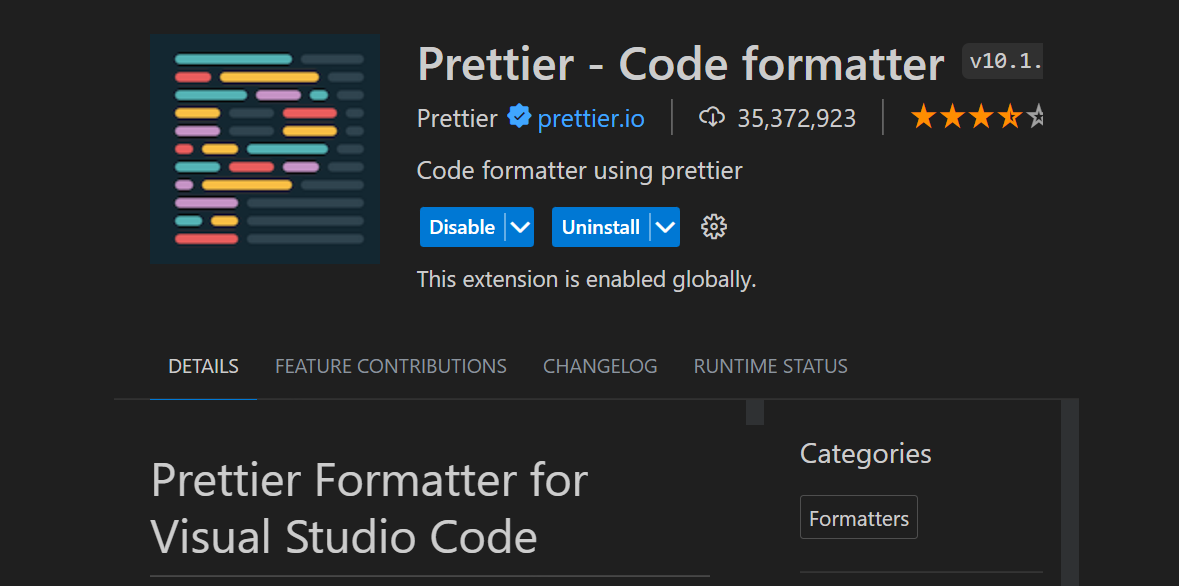Click the 'Code formatter using prettier' description
The width and height of the screenshot is (1179, 586).
(580, 172)
